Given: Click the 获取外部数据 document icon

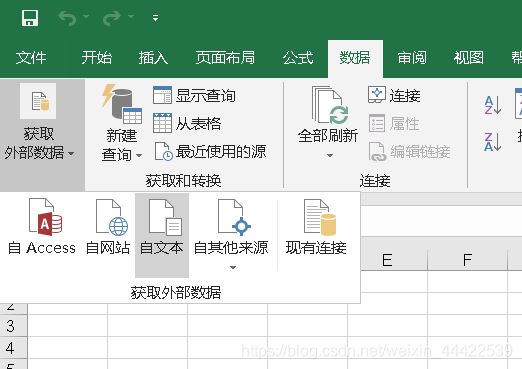Looking at the screenshot, I should 38,101.
